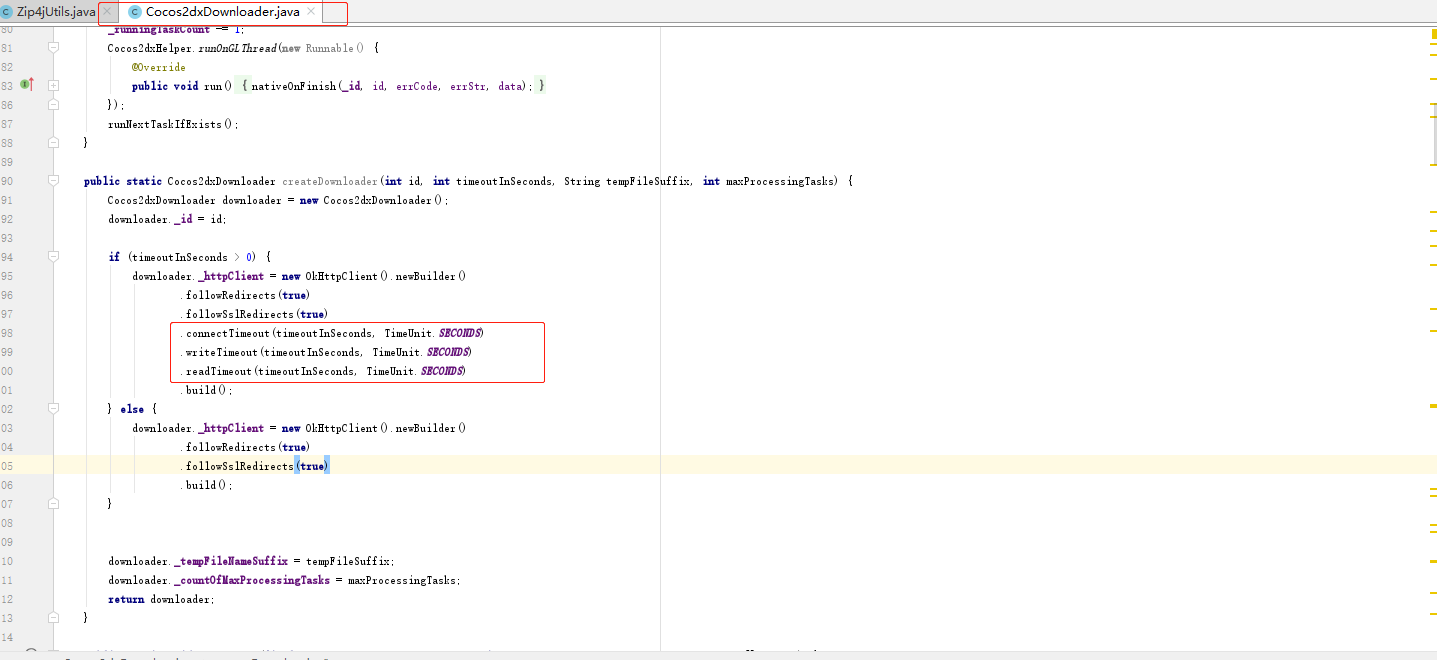Screen dimensions: 1437x660
Task: Click the .connectTimeout call line
Action: [x=332, y=333]
